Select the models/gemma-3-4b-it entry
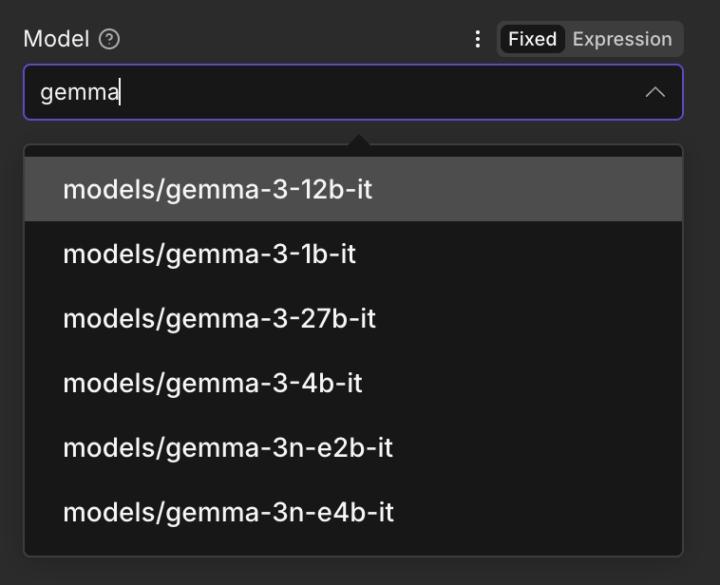The image size is (720, 585). (212, 383)
